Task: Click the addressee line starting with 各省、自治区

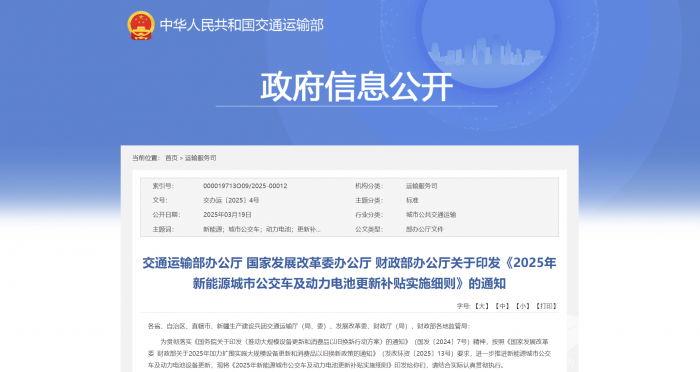Action: (x=308, y=326)
